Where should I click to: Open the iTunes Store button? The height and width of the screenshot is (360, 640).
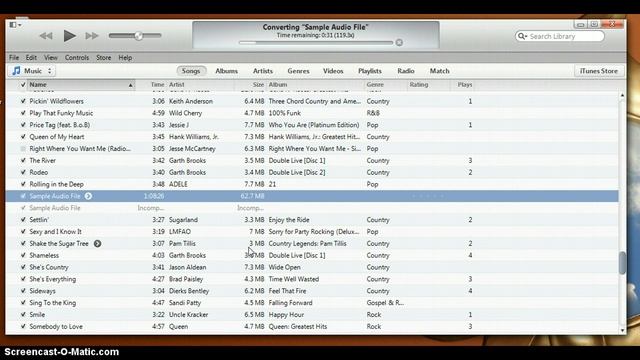click(599, 71)
